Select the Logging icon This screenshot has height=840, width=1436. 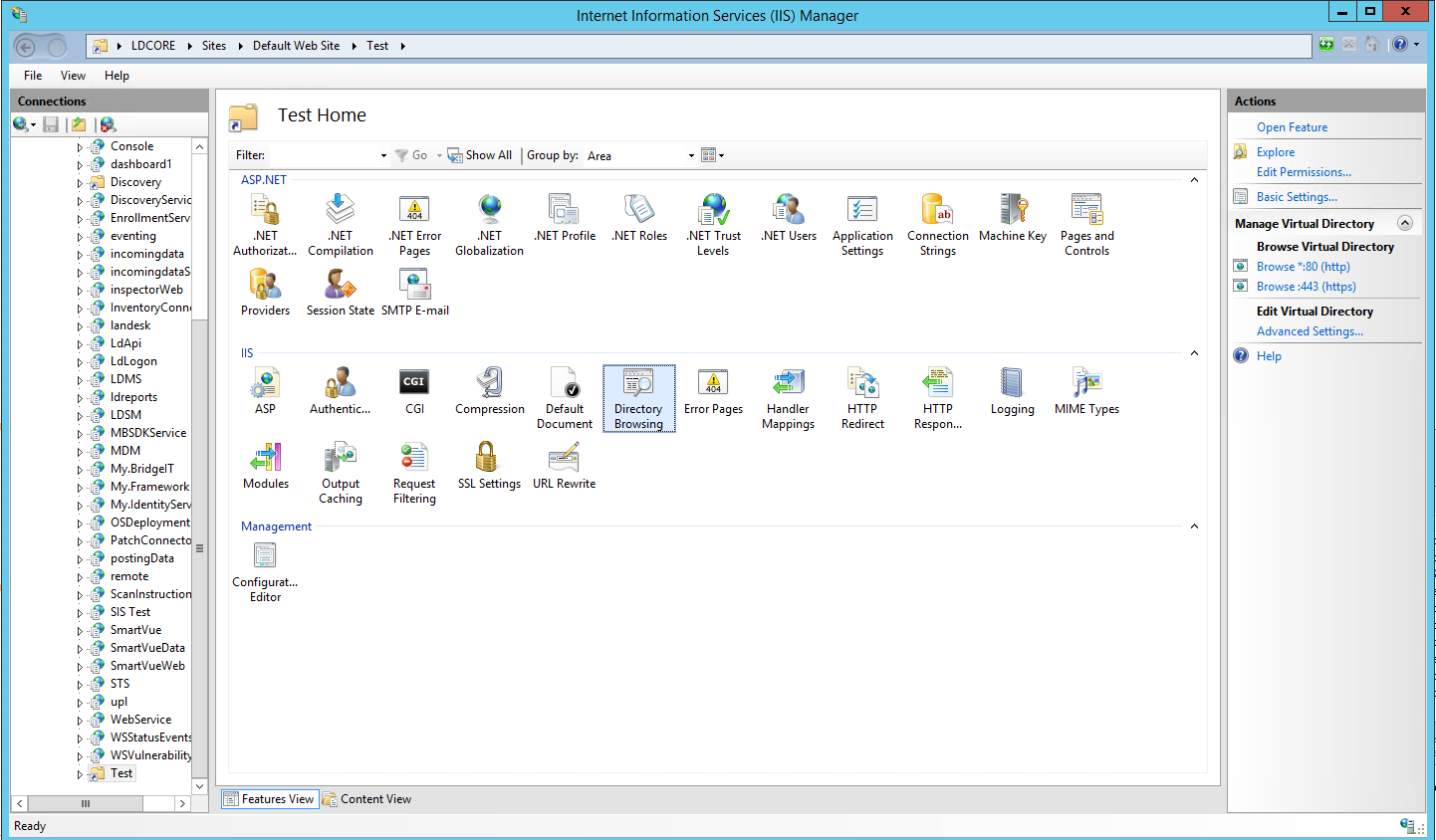pyautogui.click(x=1013, y=391)
